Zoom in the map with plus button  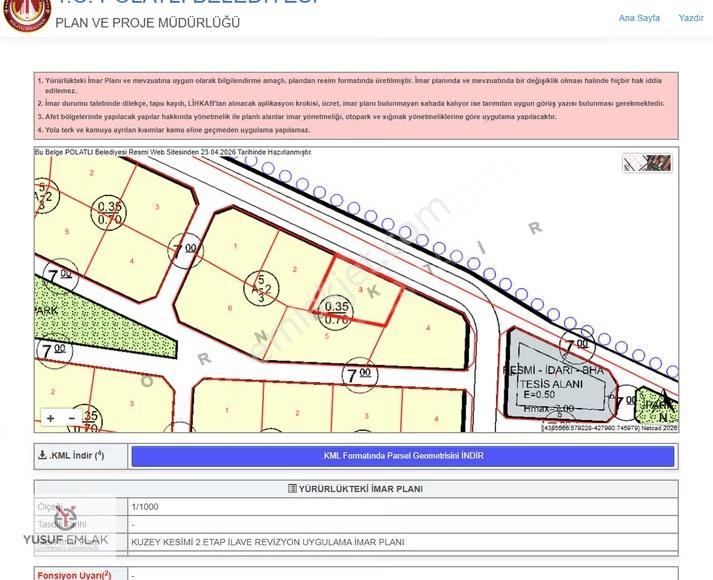(x=50, y=418)
